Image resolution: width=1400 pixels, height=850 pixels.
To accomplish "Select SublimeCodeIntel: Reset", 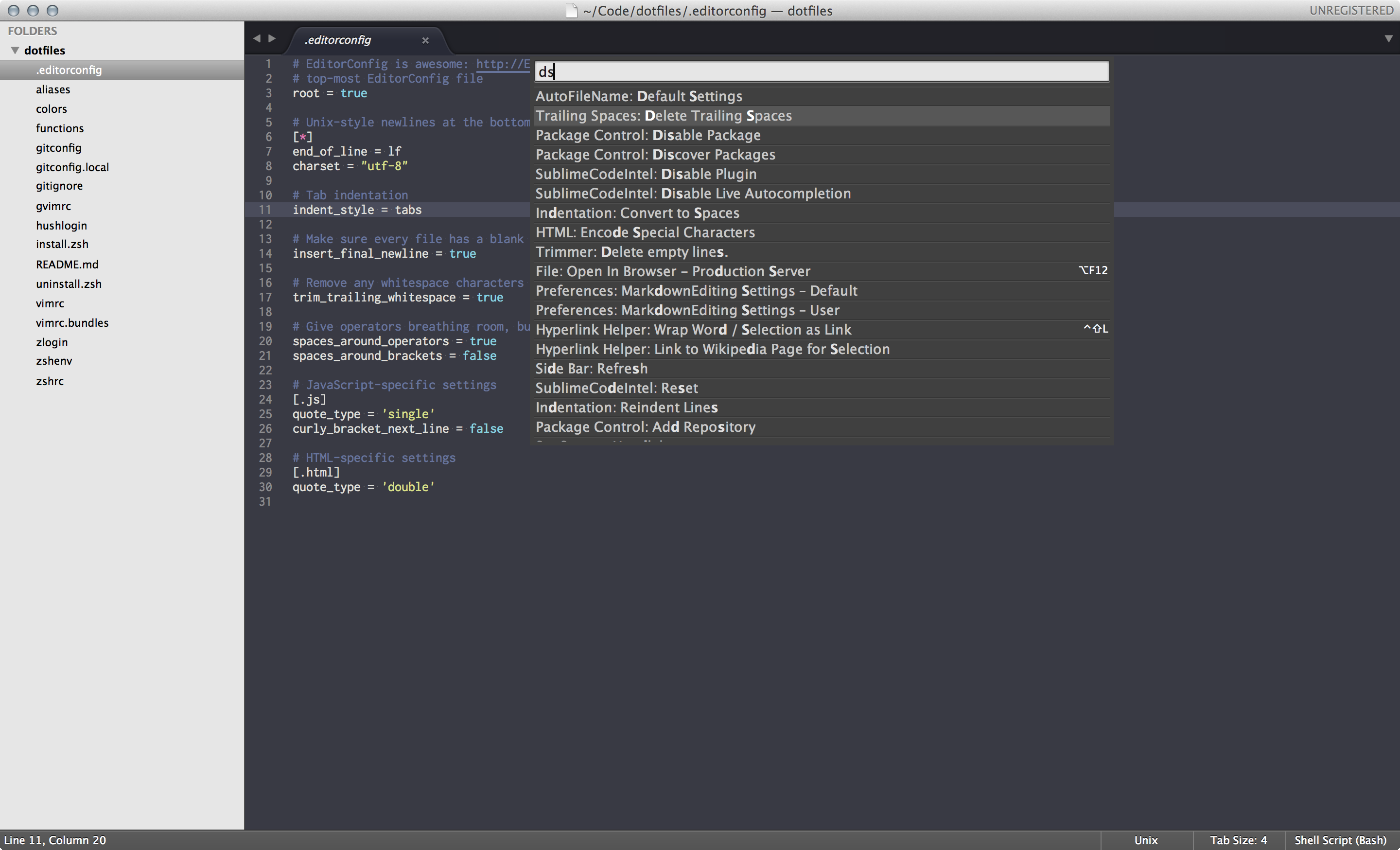I will (822, 388).
